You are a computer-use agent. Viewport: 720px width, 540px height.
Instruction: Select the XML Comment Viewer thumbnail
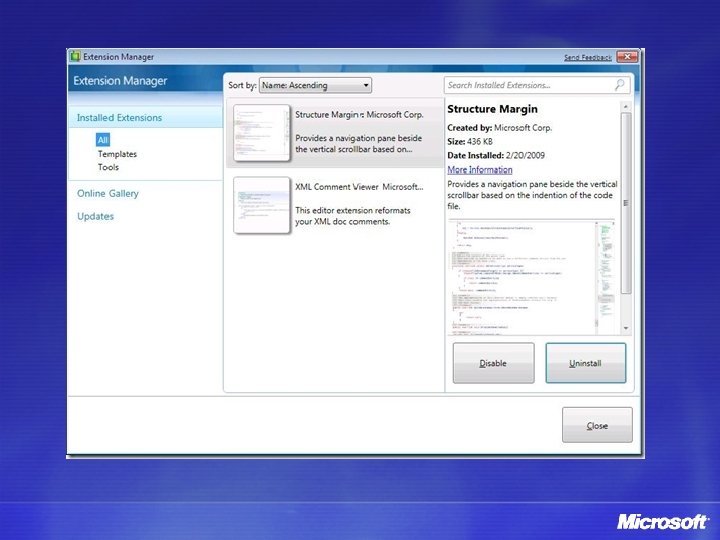(x=262, y=205)
